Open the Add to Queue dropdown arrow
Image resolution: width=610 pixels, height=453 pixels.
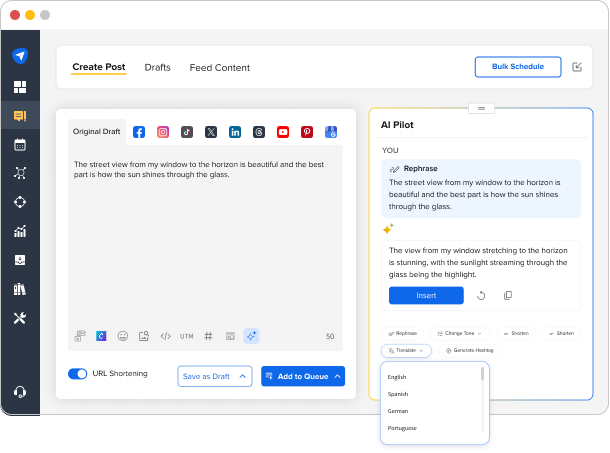[337, 376]
